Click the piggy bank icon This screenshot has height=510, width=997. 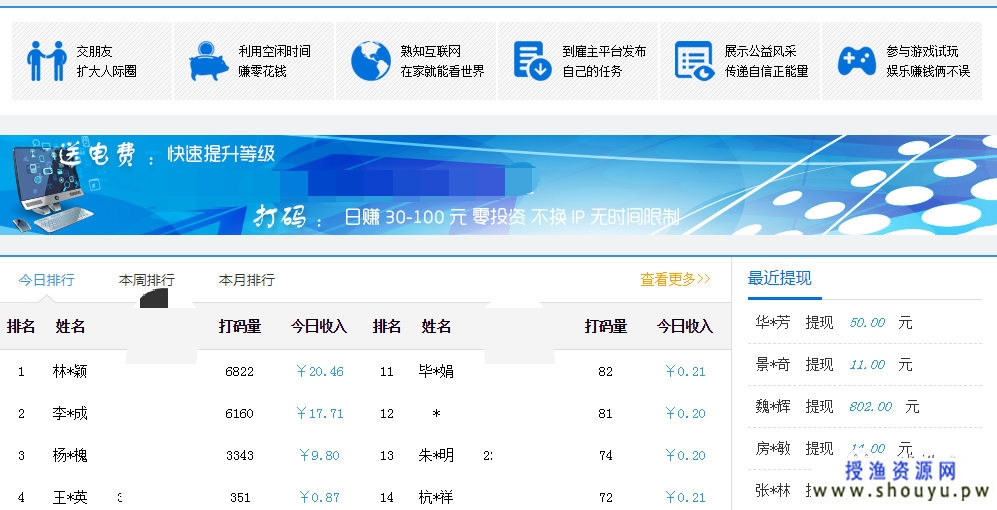click(x=208, y=61)
